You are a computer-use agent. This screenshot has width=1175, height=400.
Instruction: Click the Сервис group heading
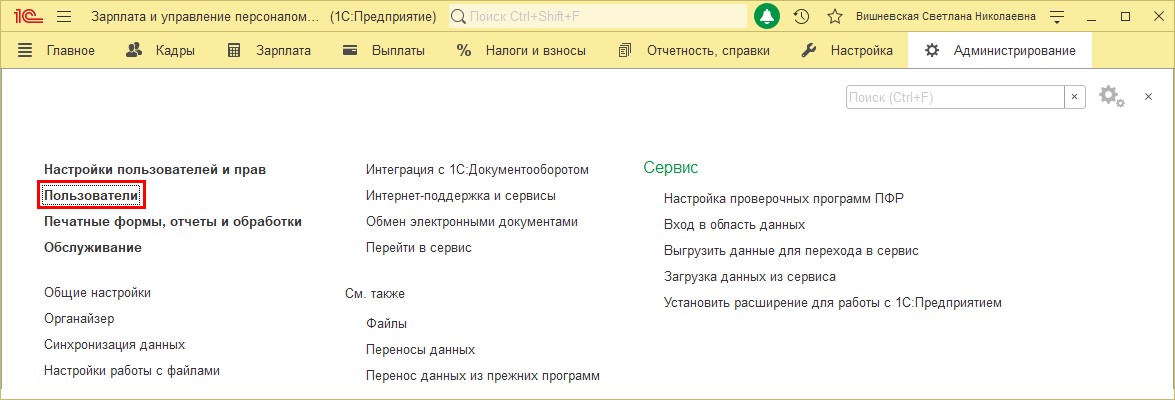click(x=671, y=168)
